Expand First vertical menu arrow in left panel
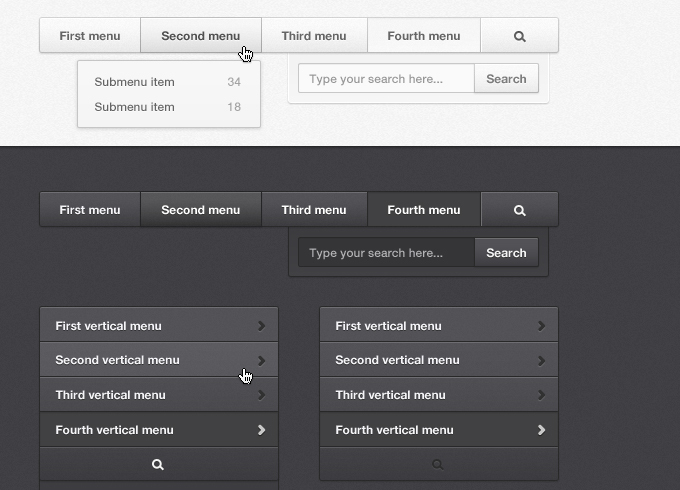 click(x=261, y=326)
